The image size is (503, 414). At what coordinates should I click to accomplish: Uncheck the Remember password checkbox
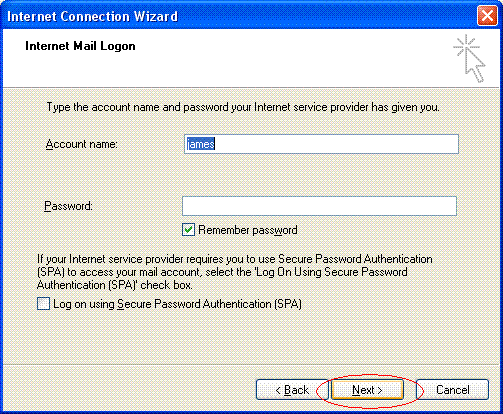(188, 230)
